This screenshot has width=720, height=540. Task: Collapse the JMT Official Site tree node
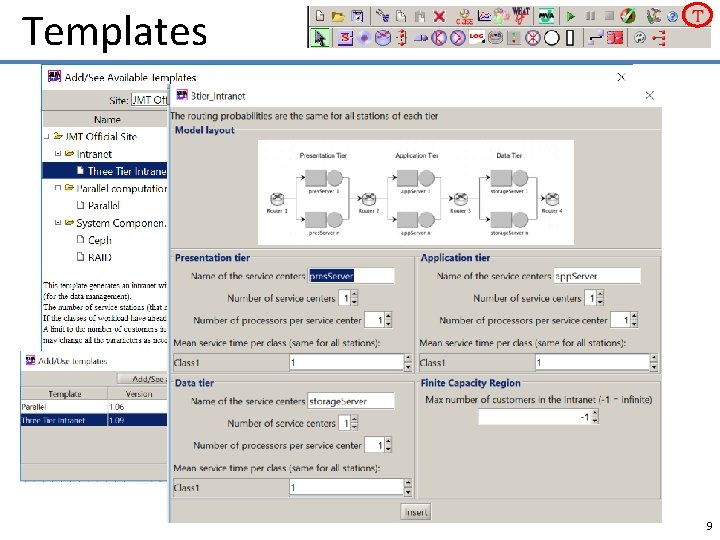[x=47, y=136]
